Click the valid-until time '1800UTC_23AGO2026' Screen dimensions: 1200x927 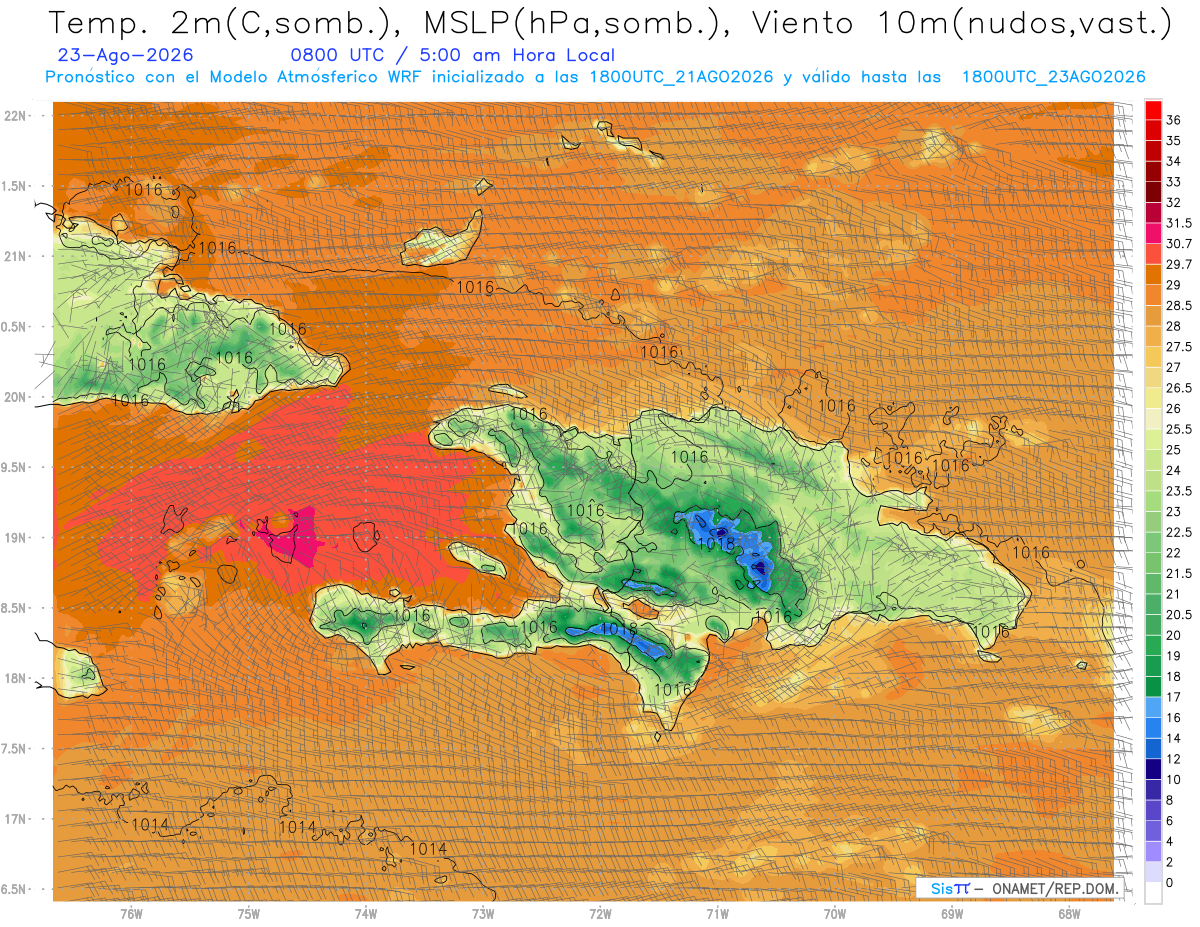(1053, 77)
